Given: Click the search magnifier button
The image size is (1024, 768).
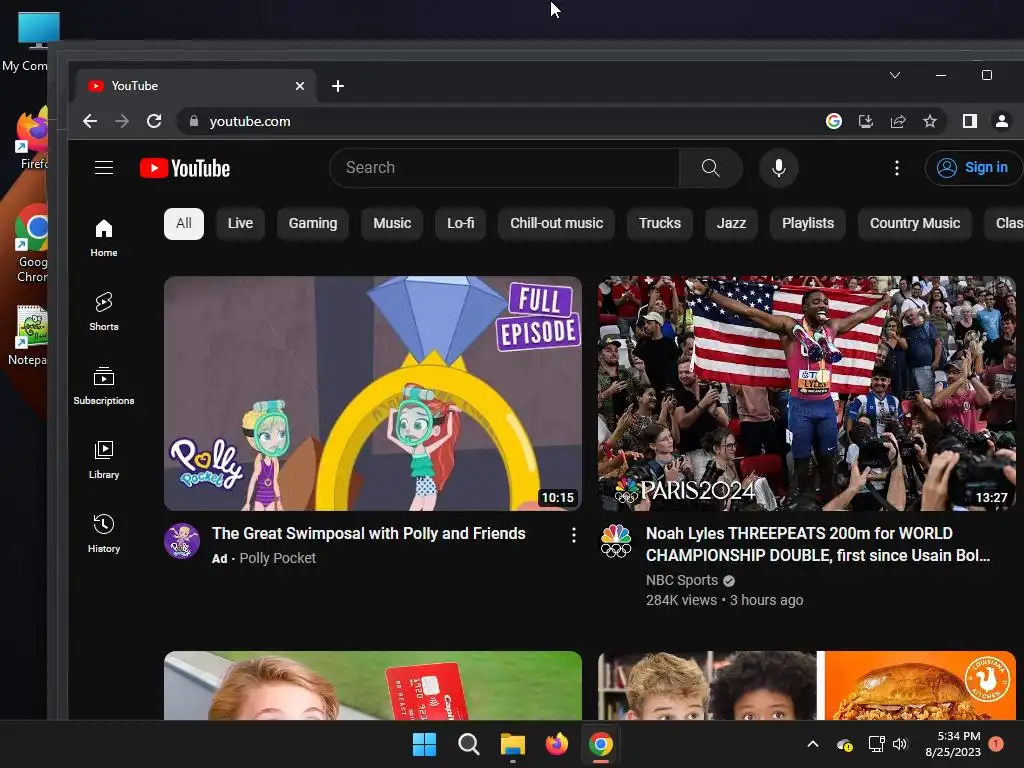Looking at the screenshot, I should (710, 168).
